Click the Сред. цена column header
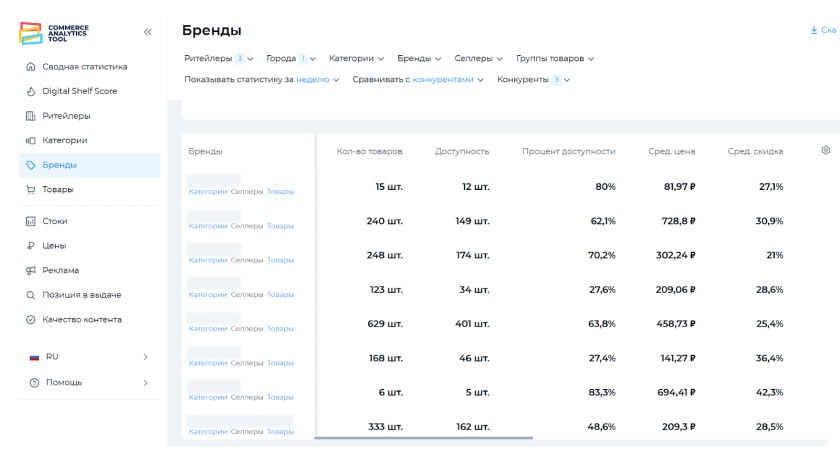Screen dimensions: 840x460 (672, 151)
